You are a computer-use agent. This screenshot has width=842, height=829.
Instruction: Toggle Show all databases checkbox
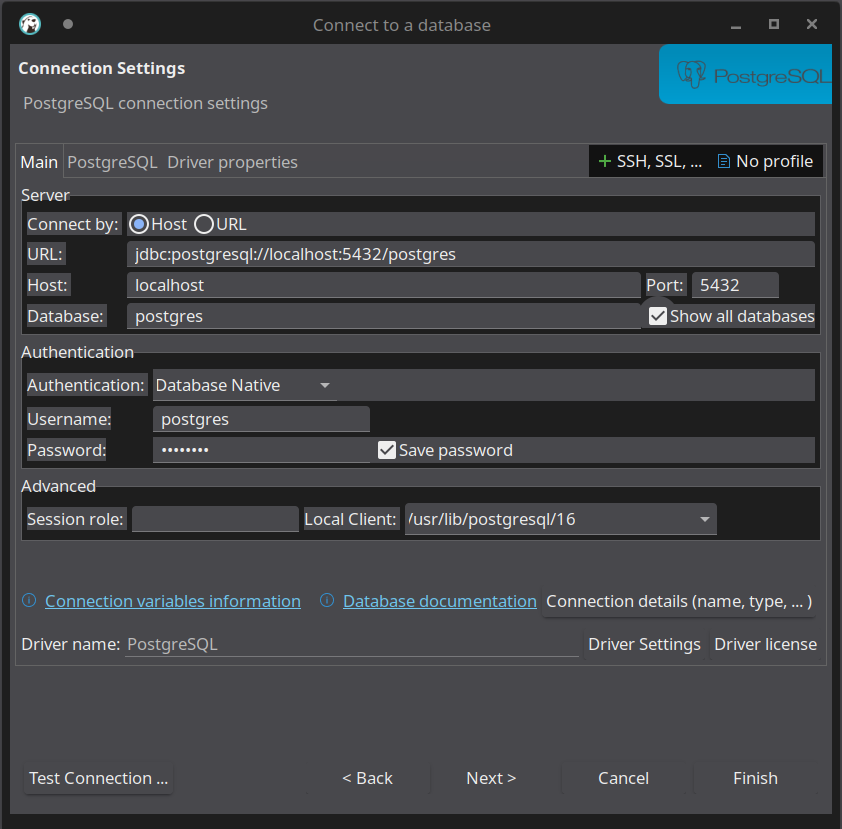tap(658, 316)
